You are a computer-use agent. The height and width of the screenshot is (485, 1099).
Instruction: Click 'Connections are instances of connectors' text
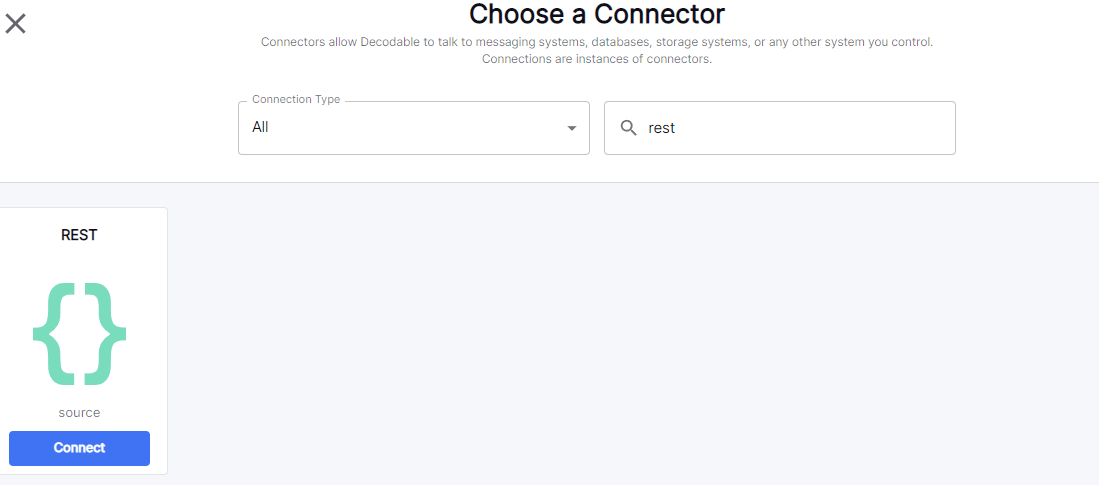click(x=597, y=59)
